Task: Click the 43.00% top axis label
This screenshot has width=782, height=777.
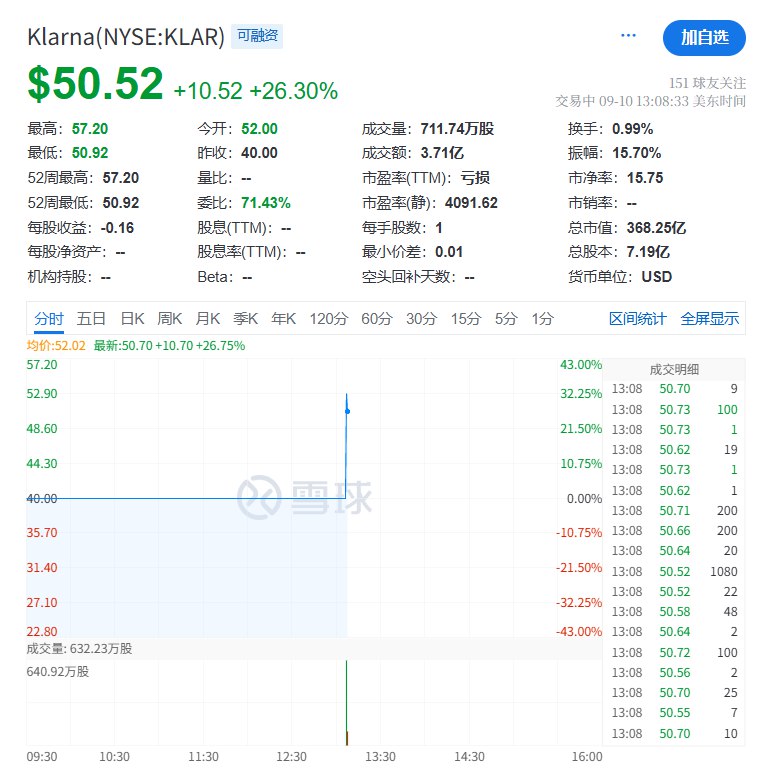Action: [581, 365]
